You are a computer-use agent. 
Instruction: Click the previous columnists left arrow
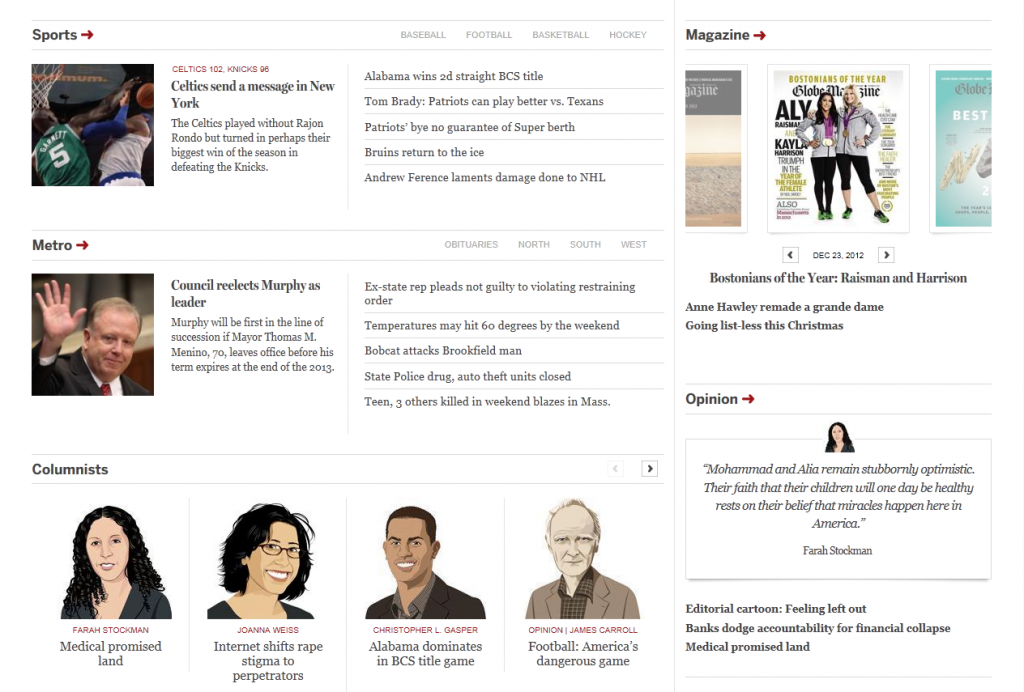pos(615,468)
